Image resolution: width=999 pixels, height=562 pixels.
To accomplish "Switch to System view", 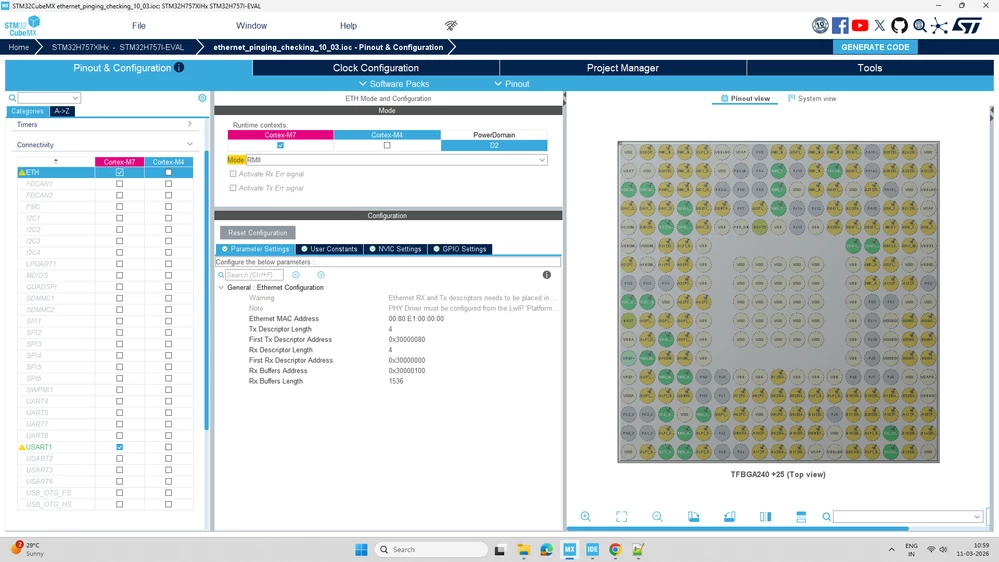I will pos(812,99).
